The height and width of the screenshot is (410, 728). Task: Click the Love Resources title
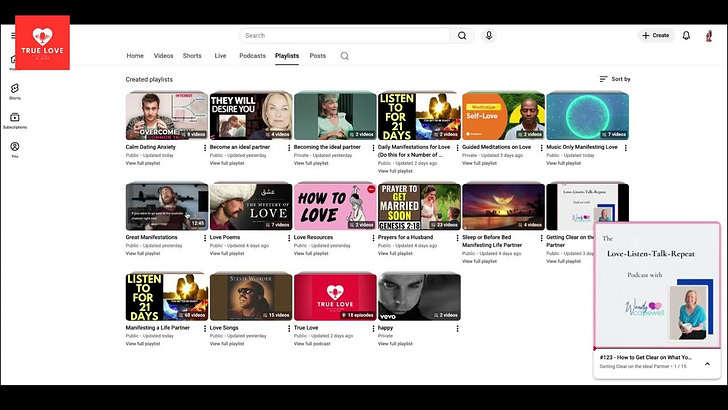[x=313, y=237]
